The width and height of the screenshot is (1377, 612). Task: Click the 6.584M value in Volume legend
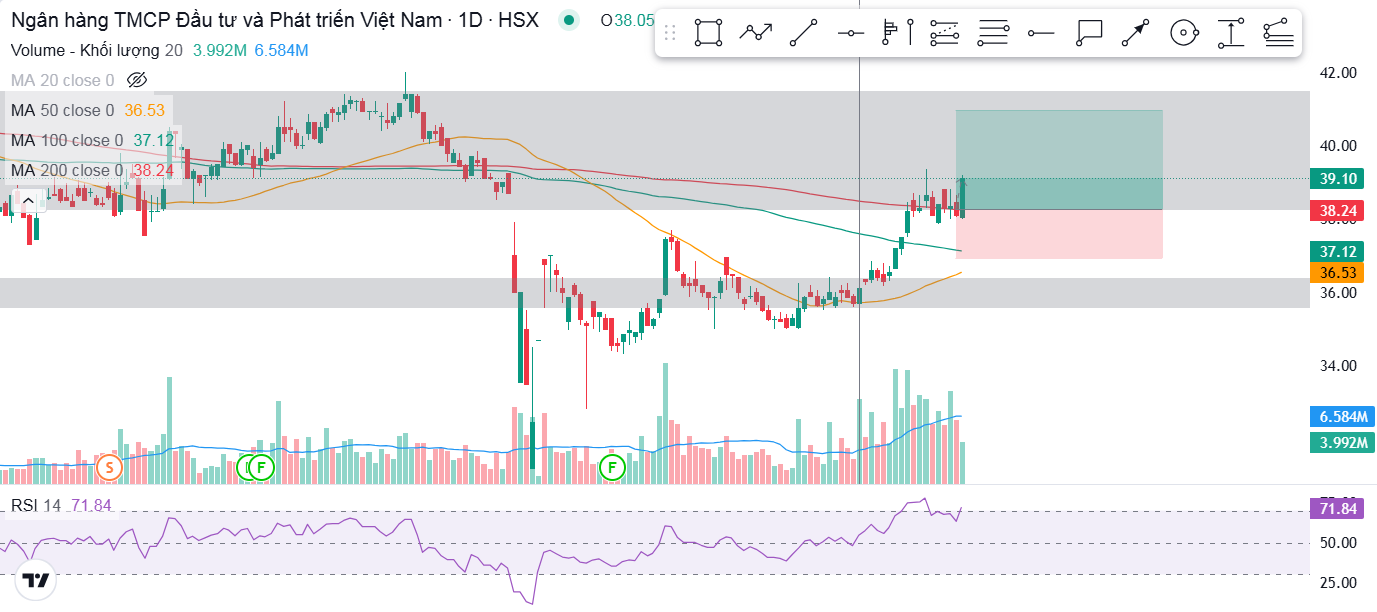pos(279,50)
